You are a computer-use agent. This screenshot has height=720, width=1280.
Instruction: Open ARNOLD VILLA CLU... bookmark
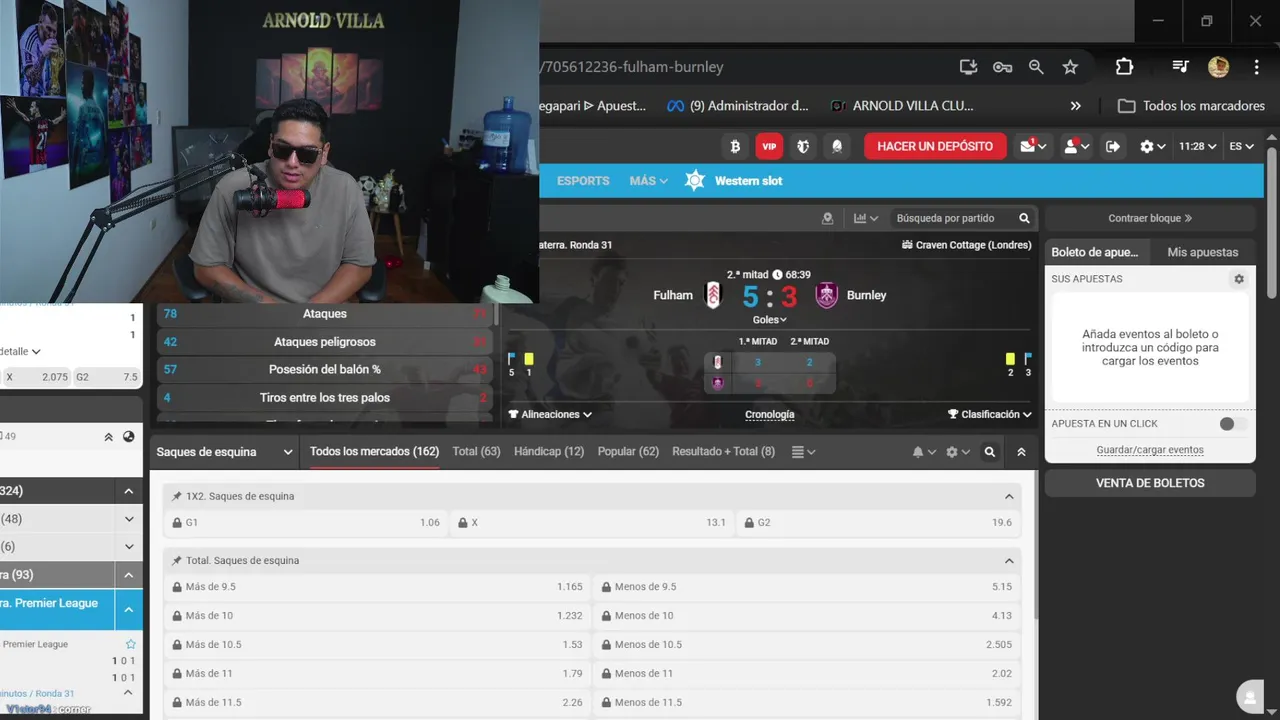click(901, 106)
